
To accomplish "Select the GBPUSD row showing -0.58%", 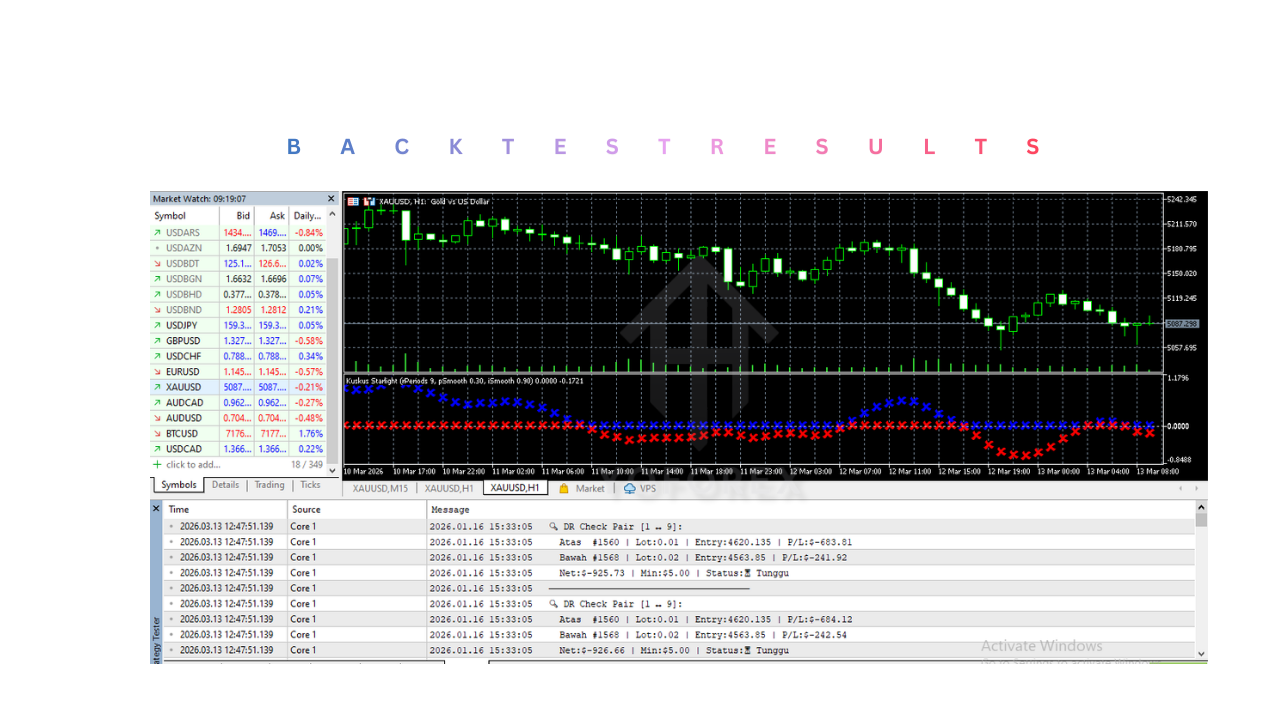I will (183, 340).
